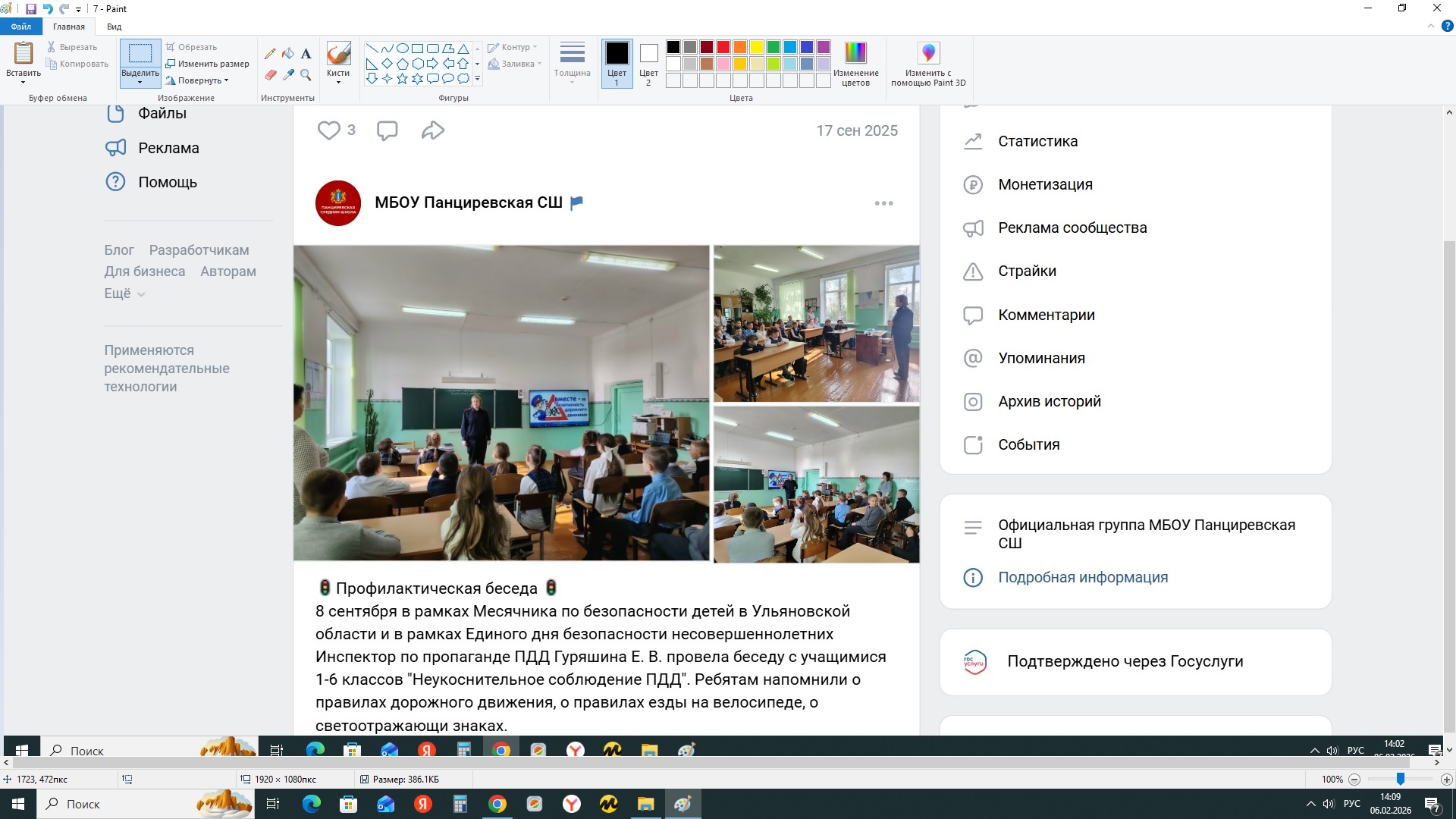Select the Fill with color bucket tool

pos(288,53)
